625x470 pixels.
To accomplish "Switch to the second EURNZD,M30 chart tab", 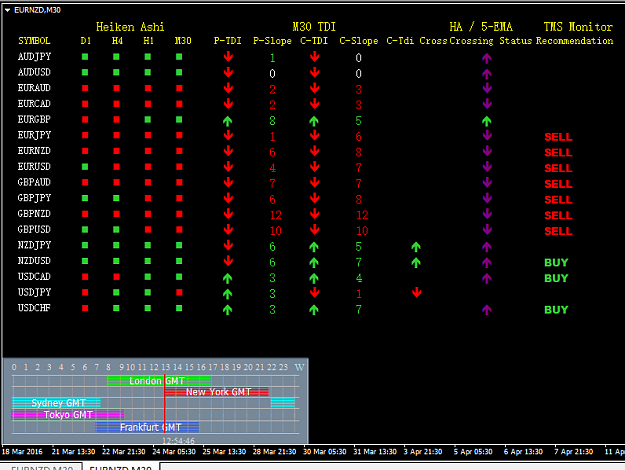I will point(121,466).
